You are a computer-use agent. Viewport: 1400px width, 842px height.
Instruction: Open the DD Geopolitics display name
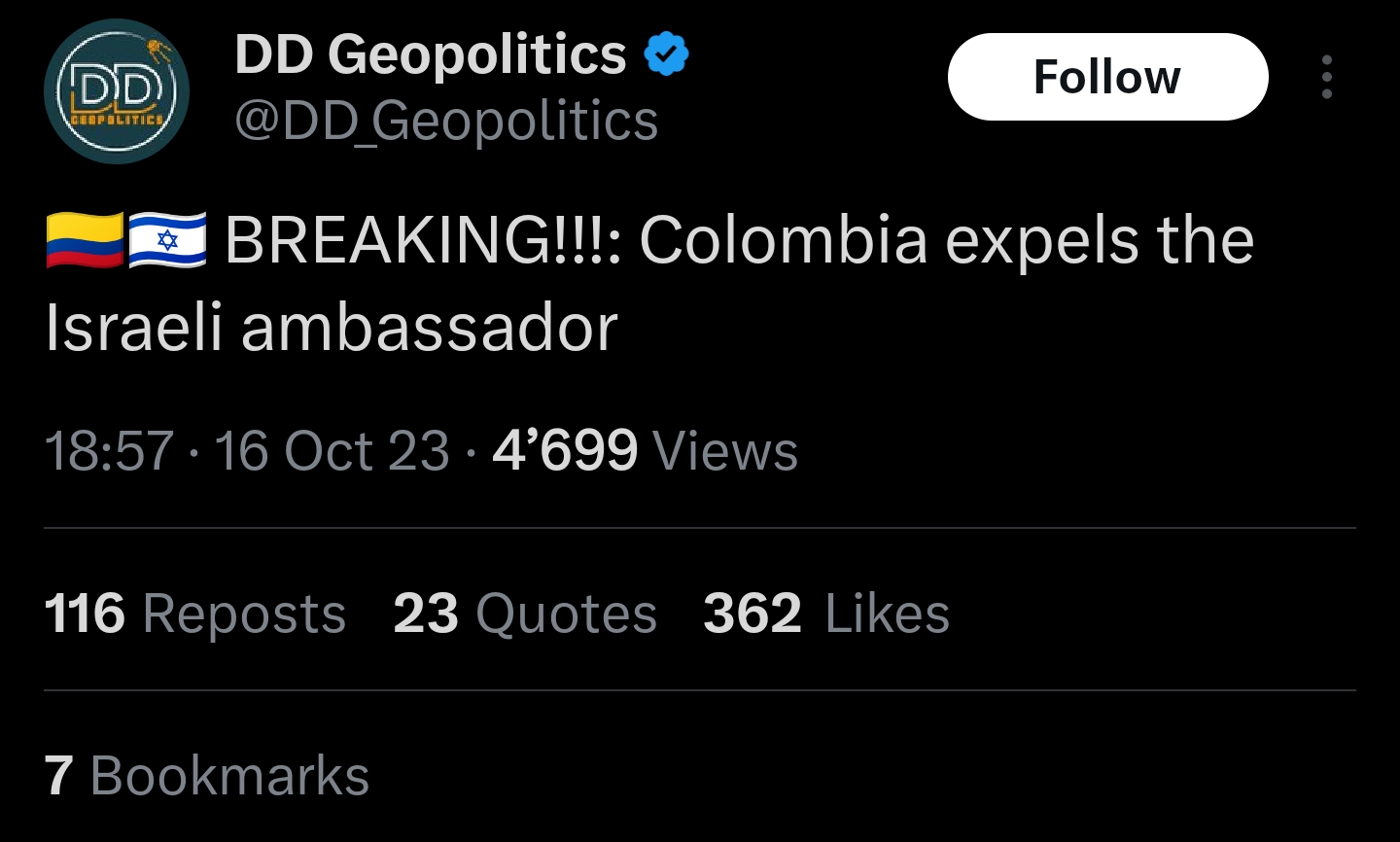click(x=431, y=54)
